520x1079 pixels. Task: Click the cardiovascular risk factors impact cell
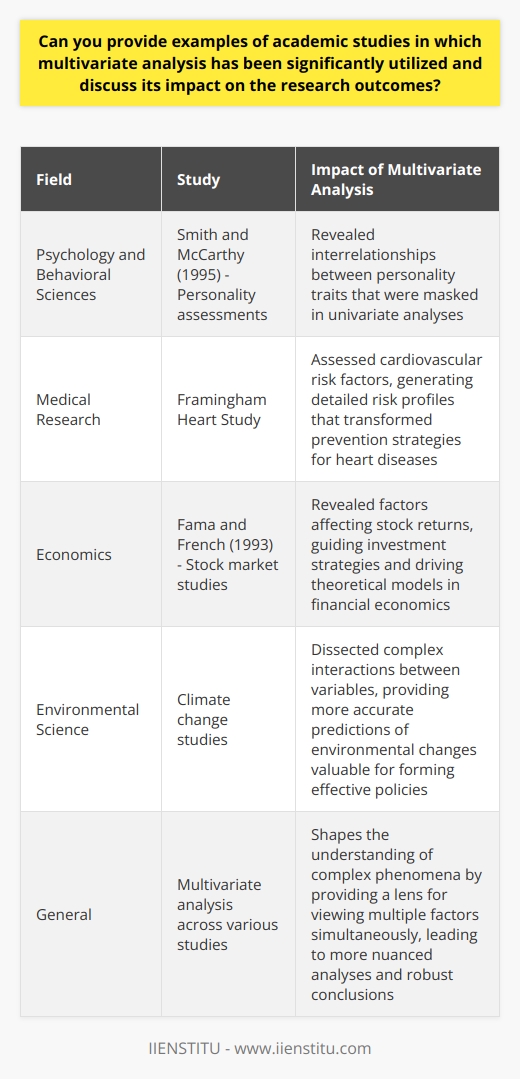tap(397, 408)
